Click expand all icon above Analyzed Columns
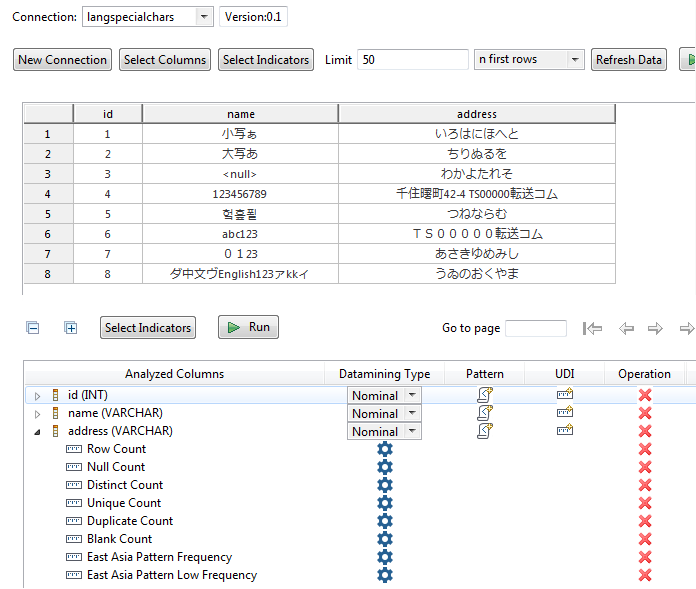Image resolution: width=696 pixels, height=589 pixels. pos(71,328)
